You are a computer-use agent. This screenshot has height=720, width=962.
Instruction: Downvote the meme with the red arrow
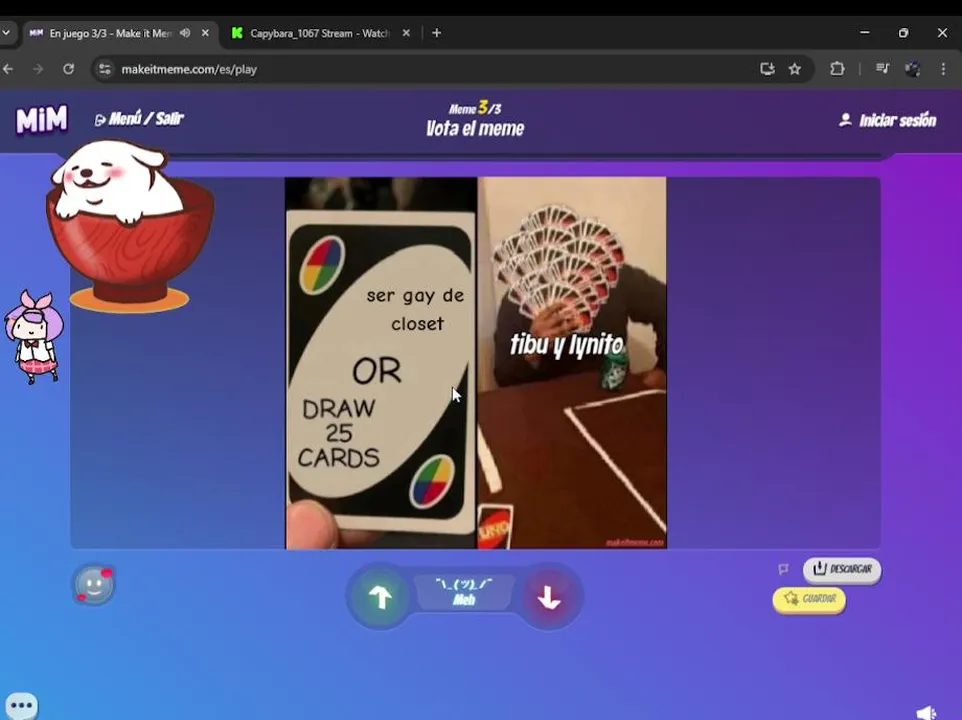(548, 597)
